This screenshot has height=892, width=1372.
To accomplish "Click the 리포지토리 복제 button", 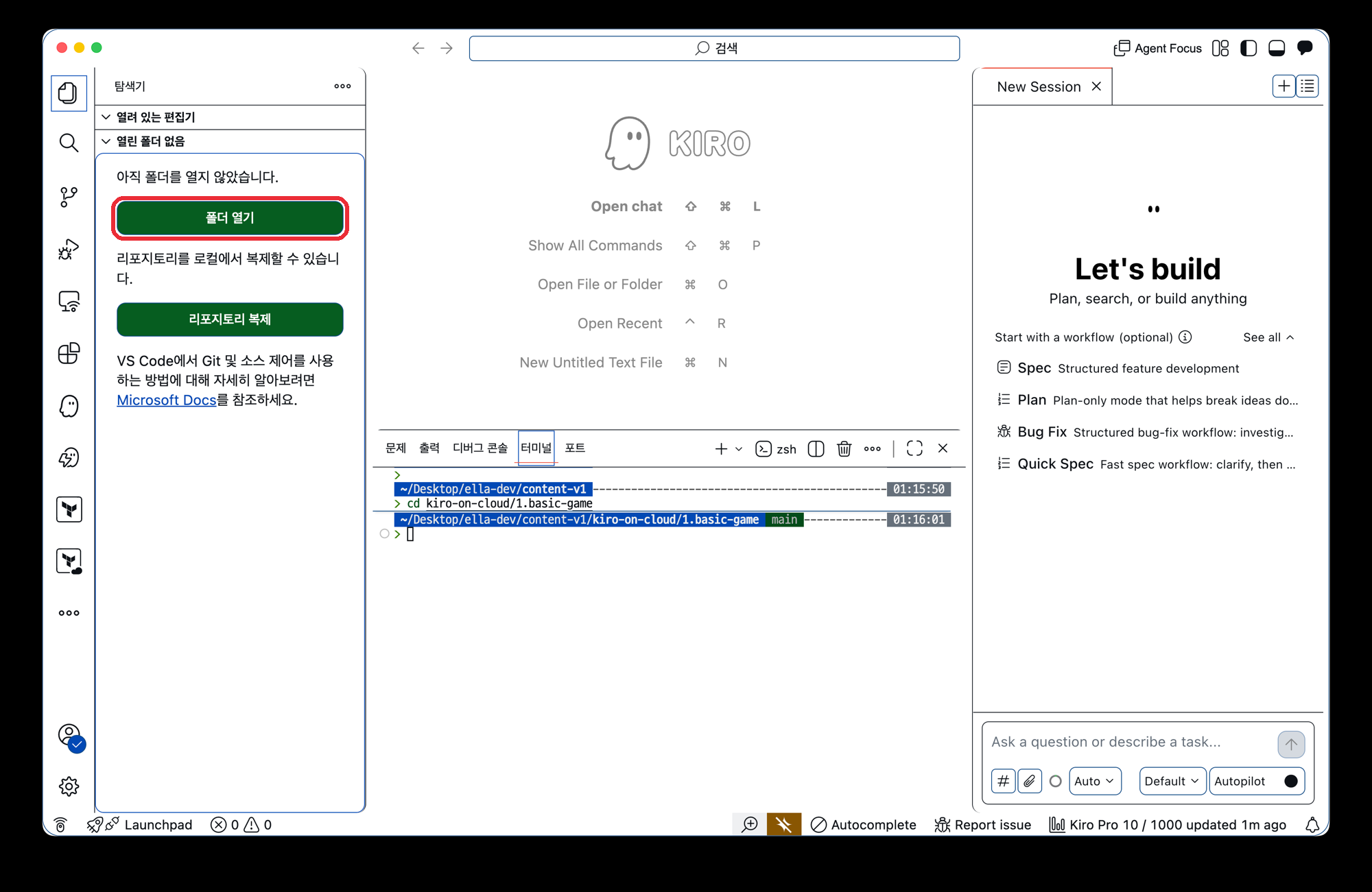I will (230, 320).
